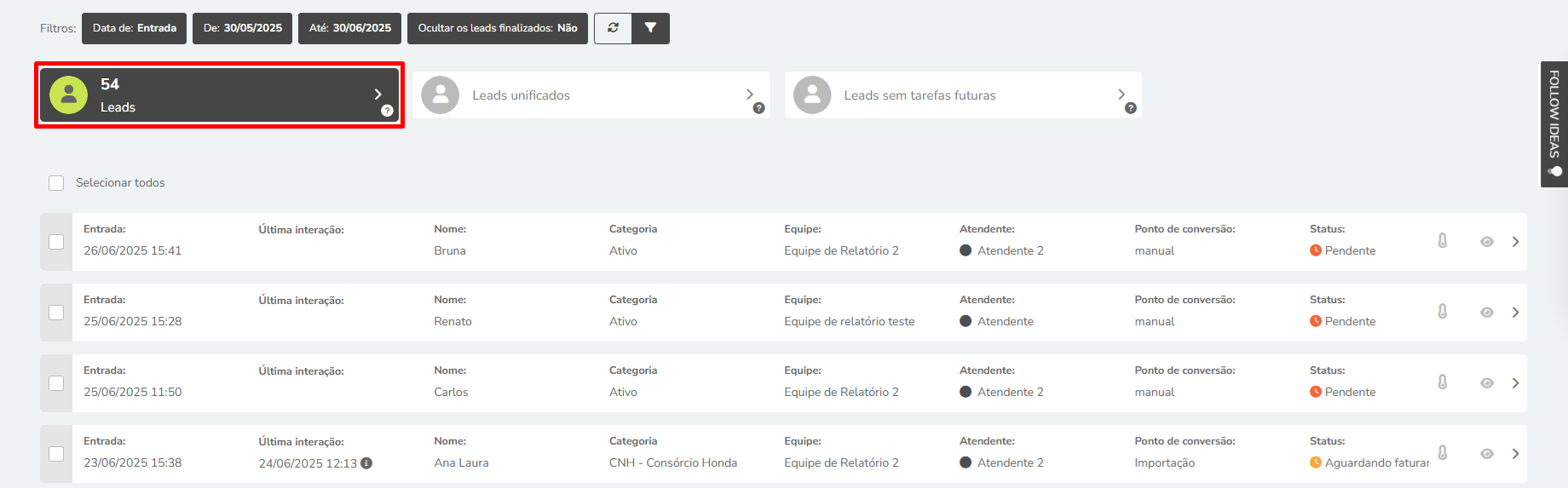Viewport: 1568px width, 488px height.
Task: Click the De: 30/05/2025 date filter
Action: (x=243, y=28)
